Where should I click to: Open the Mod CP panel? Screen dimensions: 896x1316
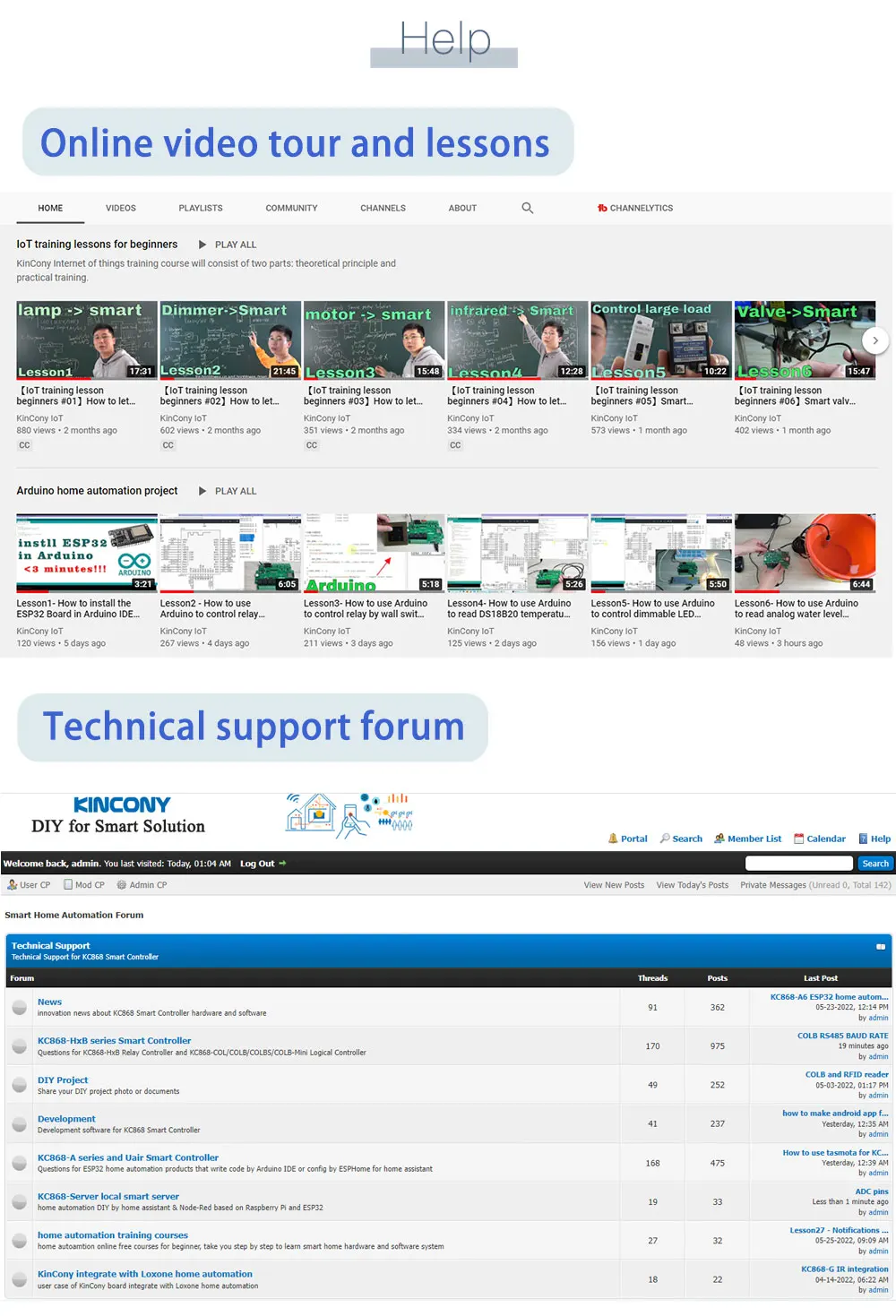(83, 885)
